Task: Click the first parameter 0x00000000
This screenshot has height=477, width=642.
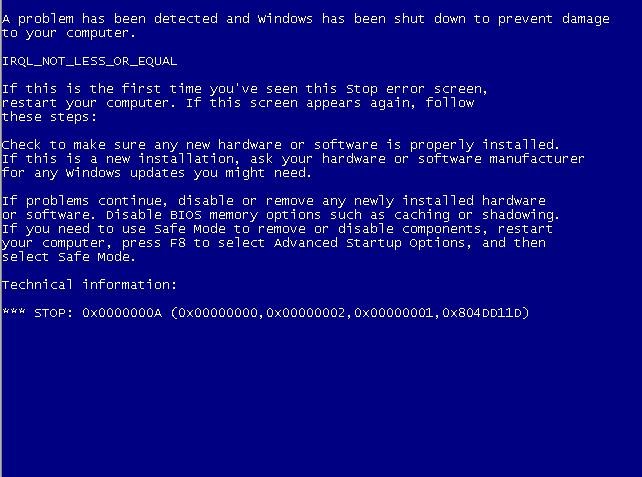Action: coord(218,313)
